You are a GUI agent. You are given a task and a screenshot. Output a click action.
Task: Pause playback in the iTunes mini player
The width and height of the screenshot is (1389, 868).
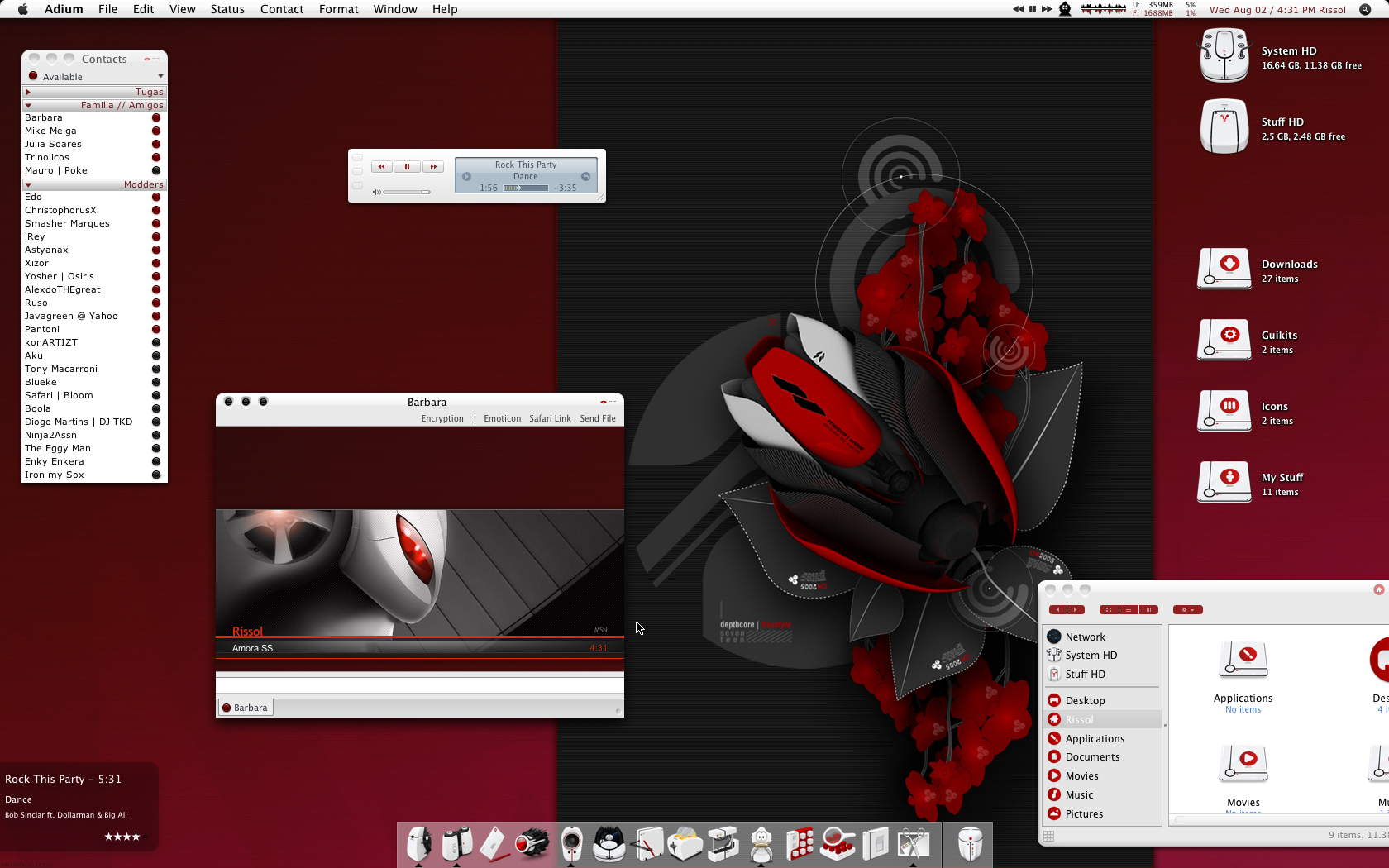[x=407, y=166]
